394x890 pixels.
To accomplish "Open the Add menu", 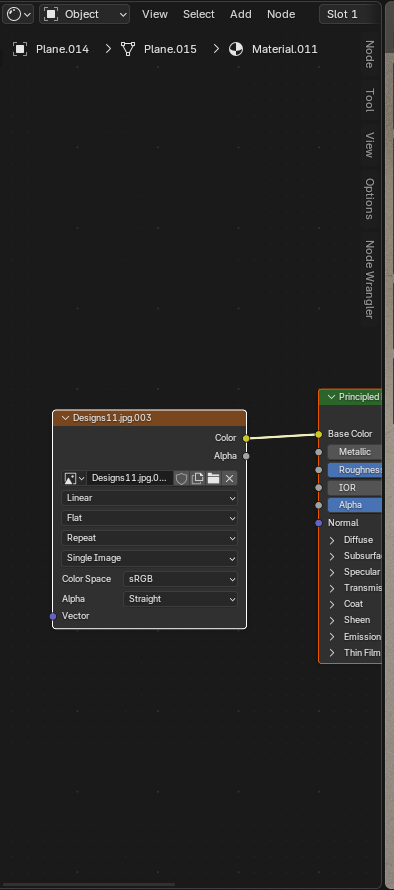I will click(241, 14).
